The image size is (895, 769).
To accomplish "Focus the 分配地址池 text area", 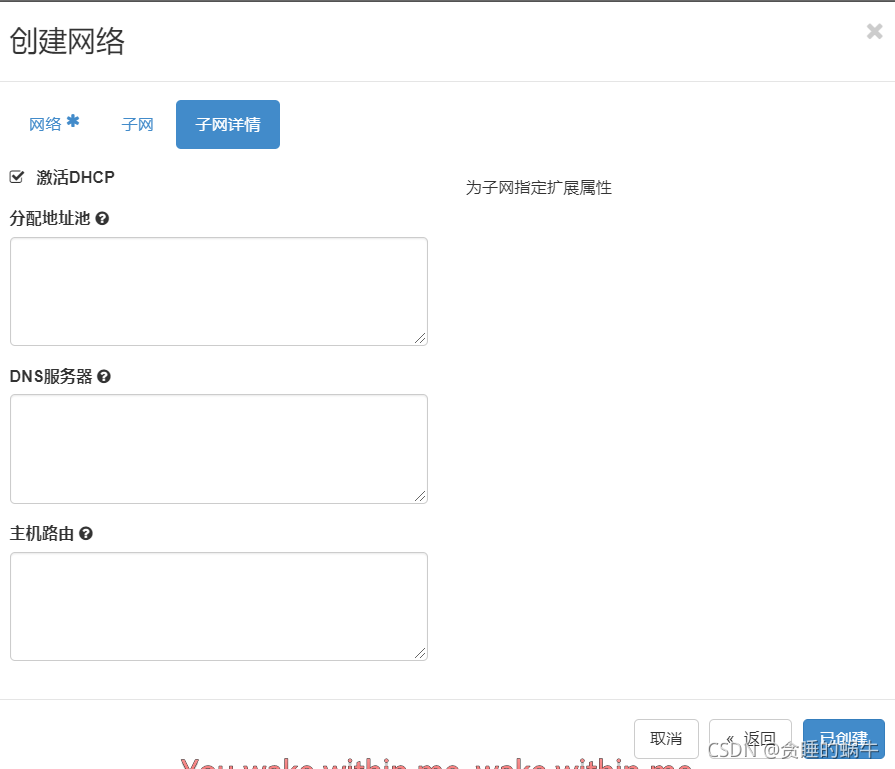I will pyautogui.click(x=219, y=292).
